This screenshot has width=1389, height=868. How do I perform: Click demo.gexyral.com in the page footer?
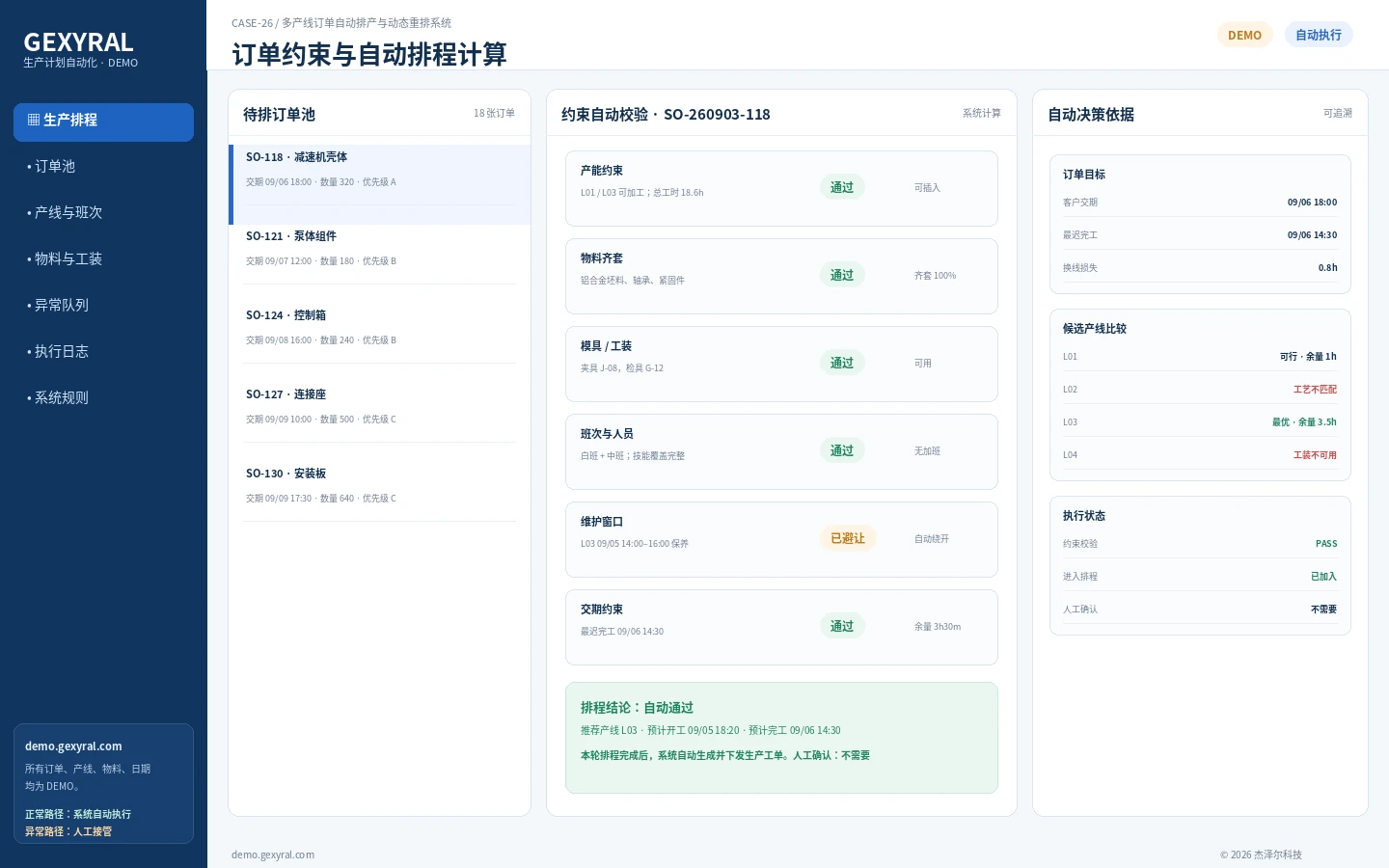273,854
